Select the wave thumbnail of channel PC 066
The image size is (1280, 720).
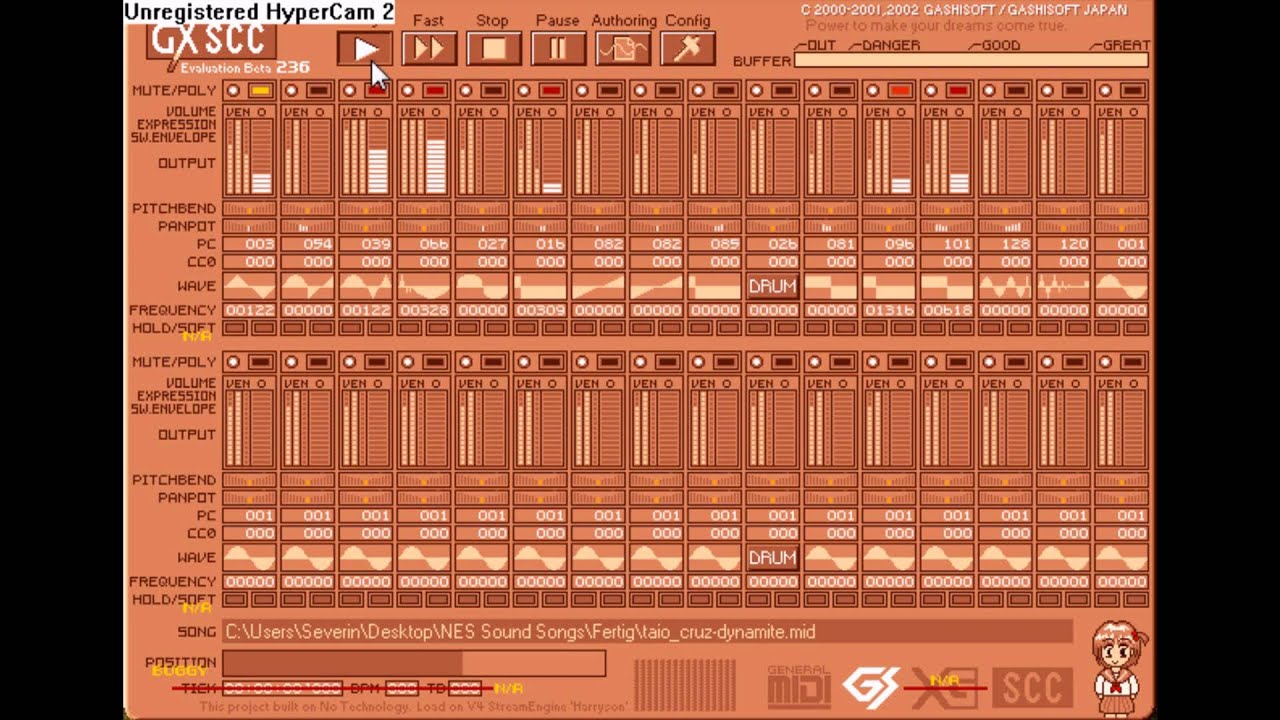pos(423,286)
